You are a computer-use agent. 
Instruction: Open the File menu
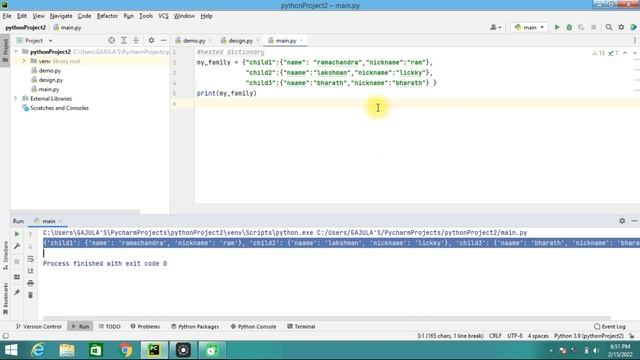click(x=7, y=16)
